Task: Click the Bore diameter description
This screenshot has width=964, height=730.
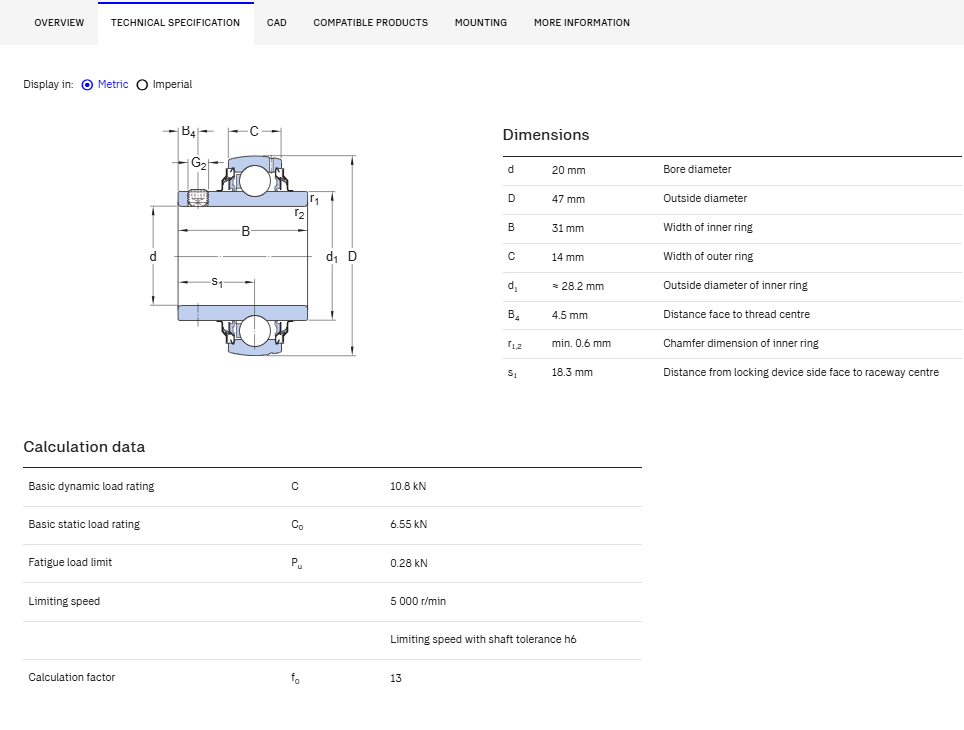Action: 697,169
